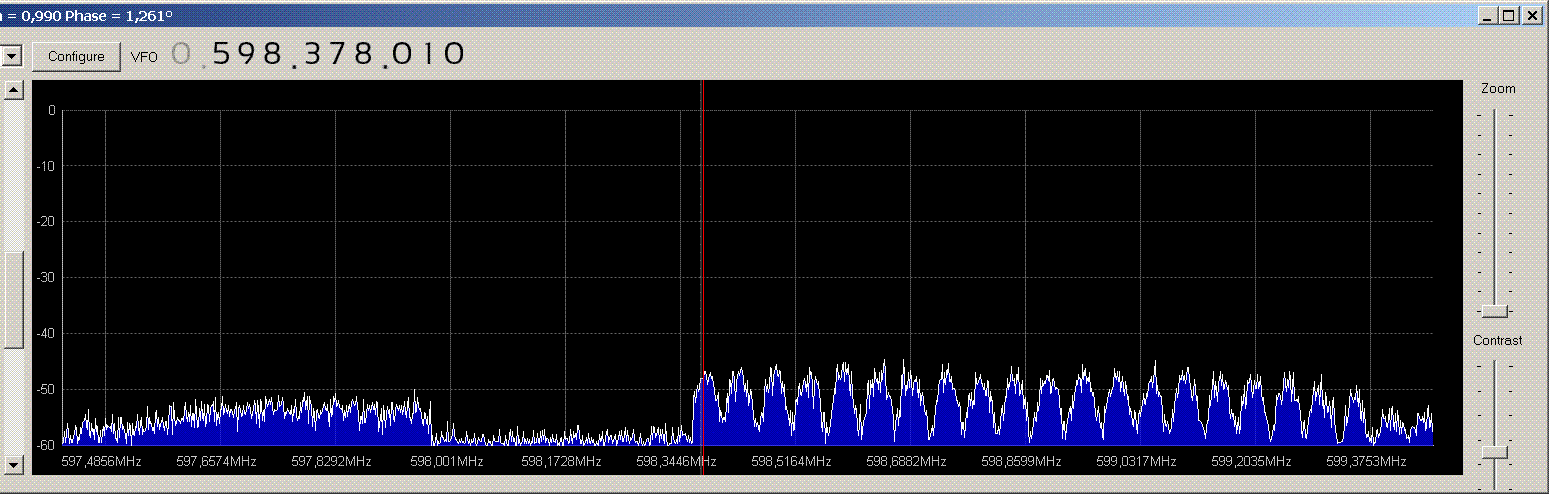
Task: Click the -10 dB axis label
Action: (x=47, y=166)
